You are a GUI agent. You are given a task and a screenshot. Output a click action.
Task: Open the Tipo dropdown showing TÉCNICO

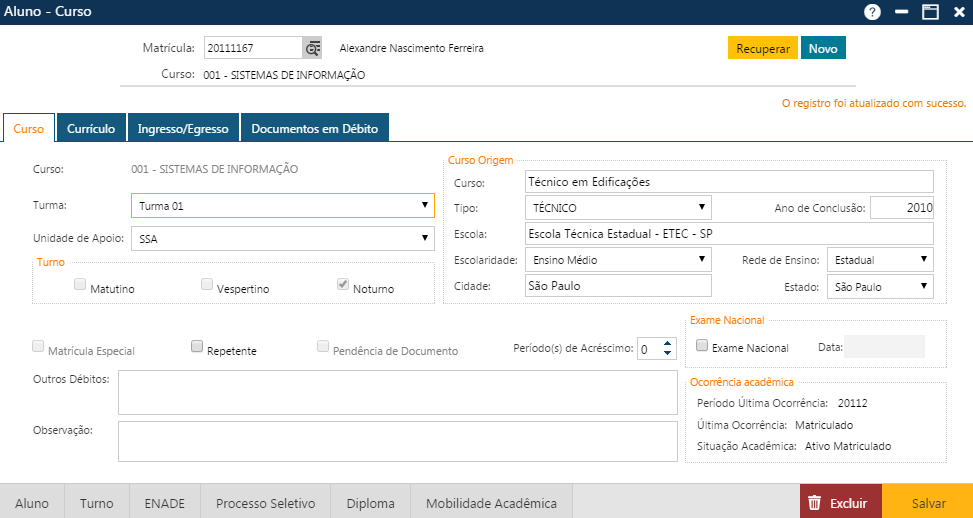[617, 208]
